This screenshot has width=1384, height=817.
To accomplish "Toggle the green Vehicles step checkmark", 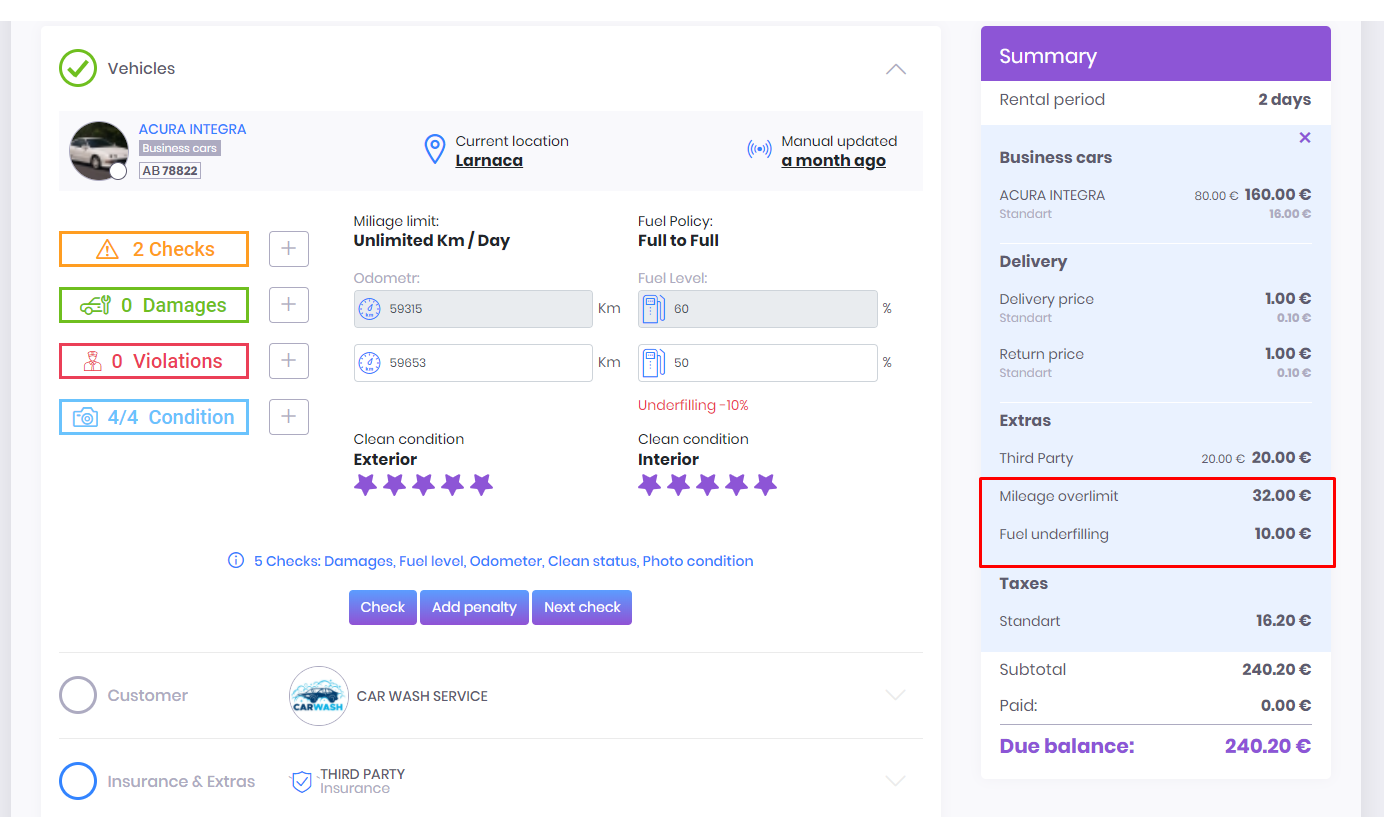I will [x=78, y=68].
